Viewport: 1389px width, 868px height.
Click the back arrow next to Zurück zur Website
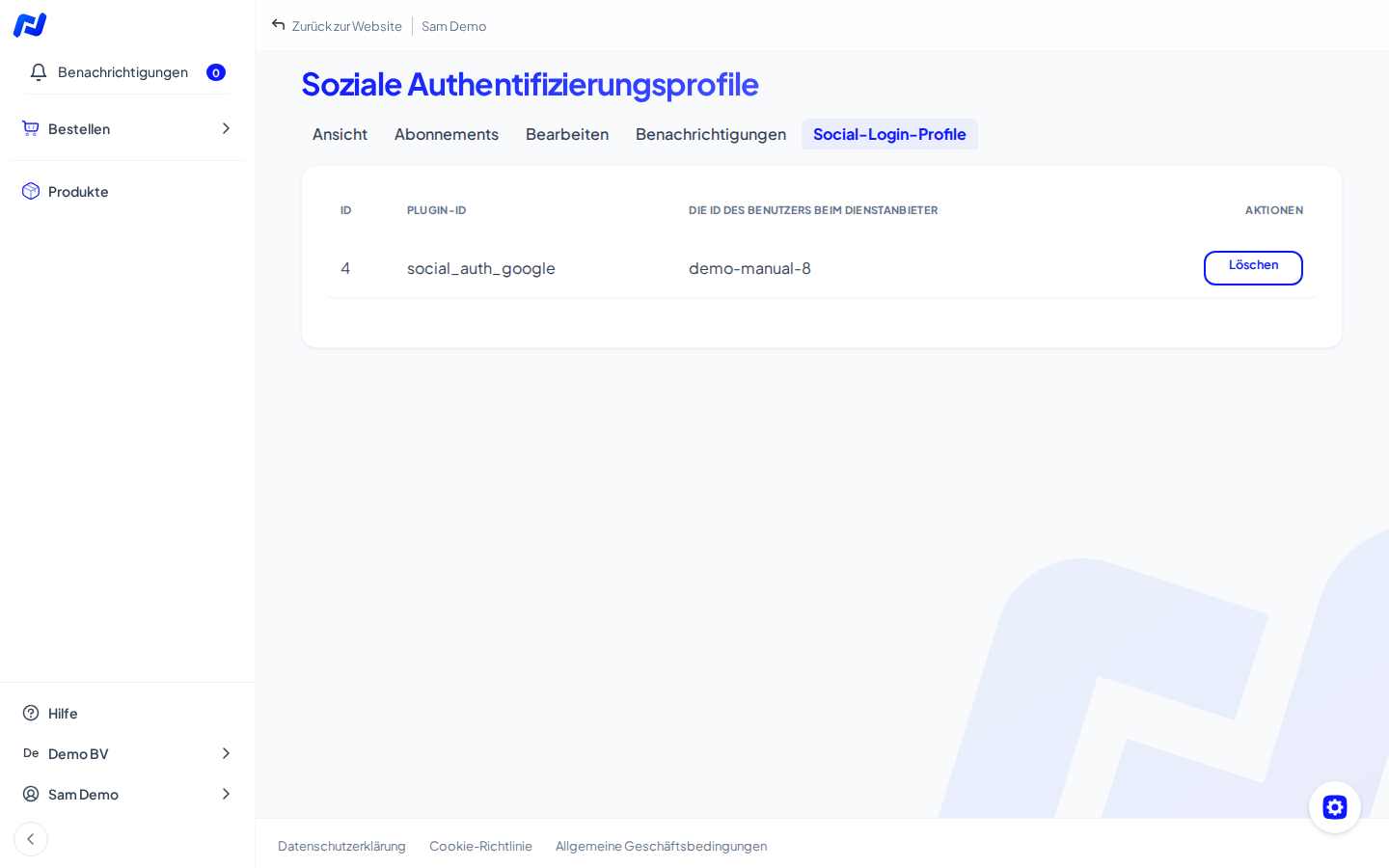(279, 25)
